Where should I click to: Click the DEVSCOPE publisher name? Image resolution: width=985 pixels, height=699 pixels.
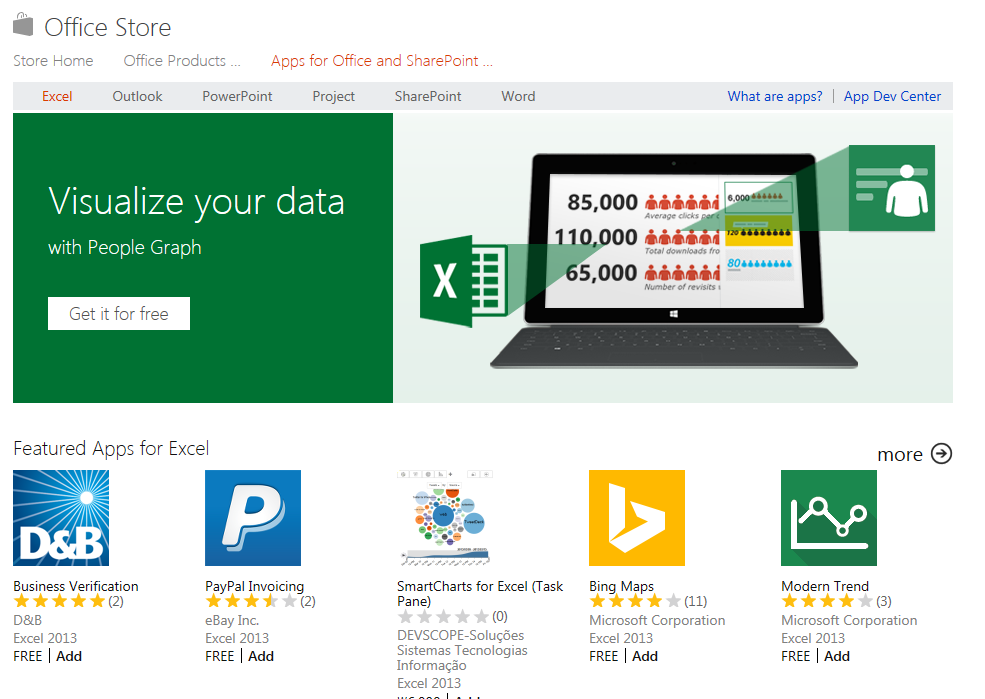462,650
